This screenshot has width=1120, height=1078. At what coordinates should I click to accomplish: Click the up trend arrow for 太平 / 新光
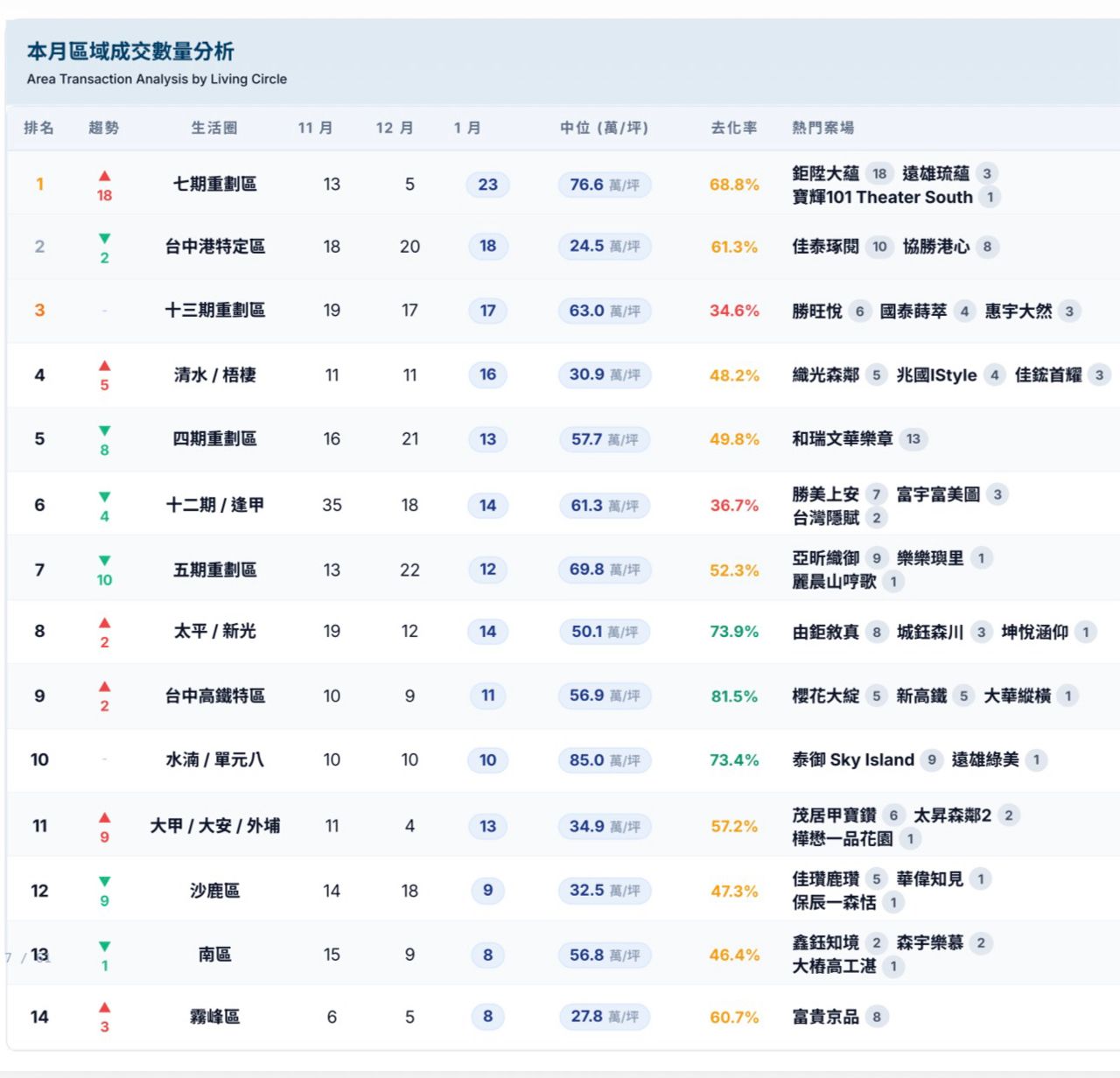click(x=104, y=623)
